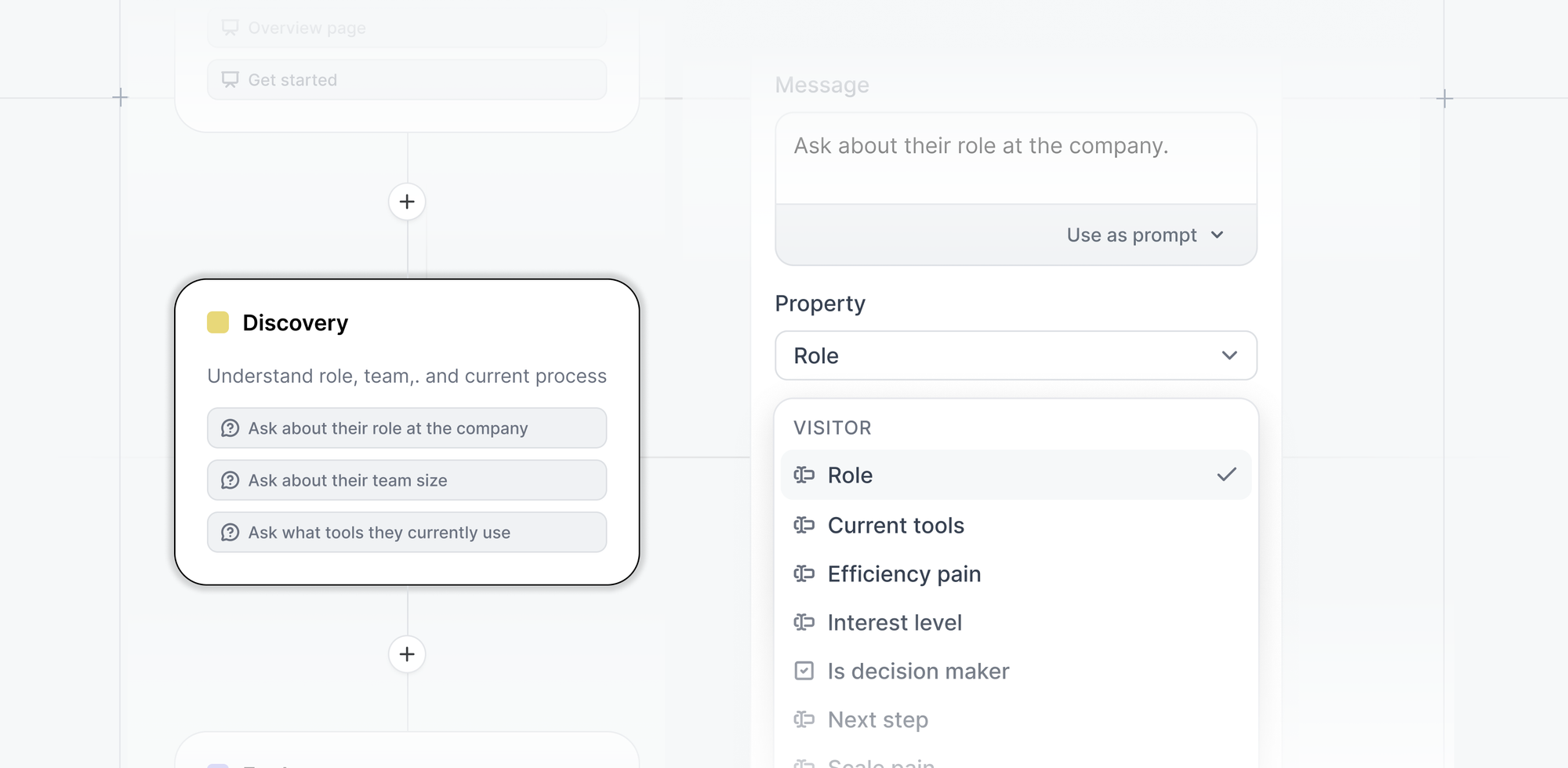Choose the 'Next step' property
The height and width of the screenshot is (768, 1568).
pyautogui.click(x=1016, y=719)
